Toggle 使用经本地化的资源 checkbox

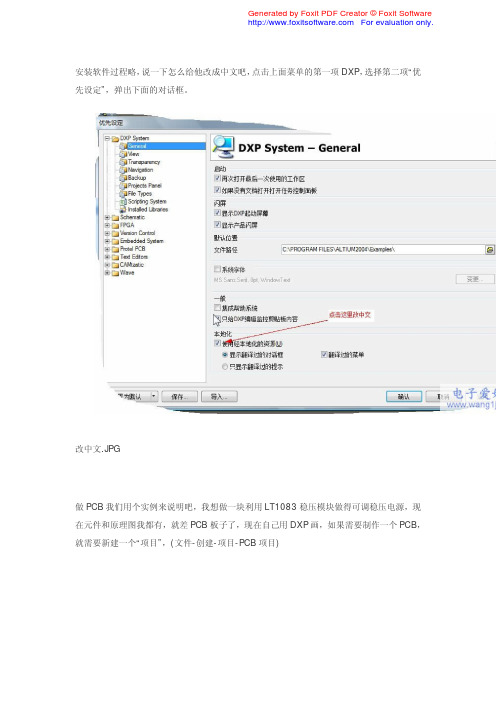(x=217, y=343)
